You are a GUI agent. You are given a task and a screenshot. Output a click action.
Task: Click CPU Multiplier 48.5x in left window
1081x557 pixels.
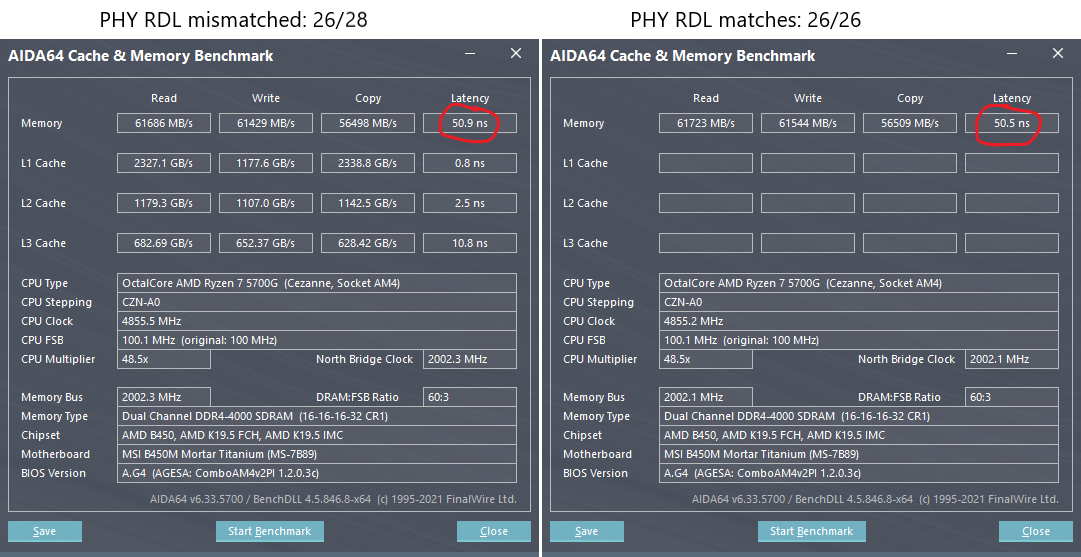point(163,359)
